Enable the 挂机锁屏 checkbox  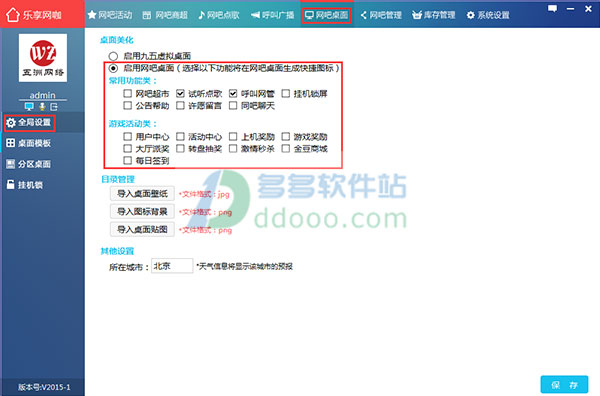coord(285,93)
